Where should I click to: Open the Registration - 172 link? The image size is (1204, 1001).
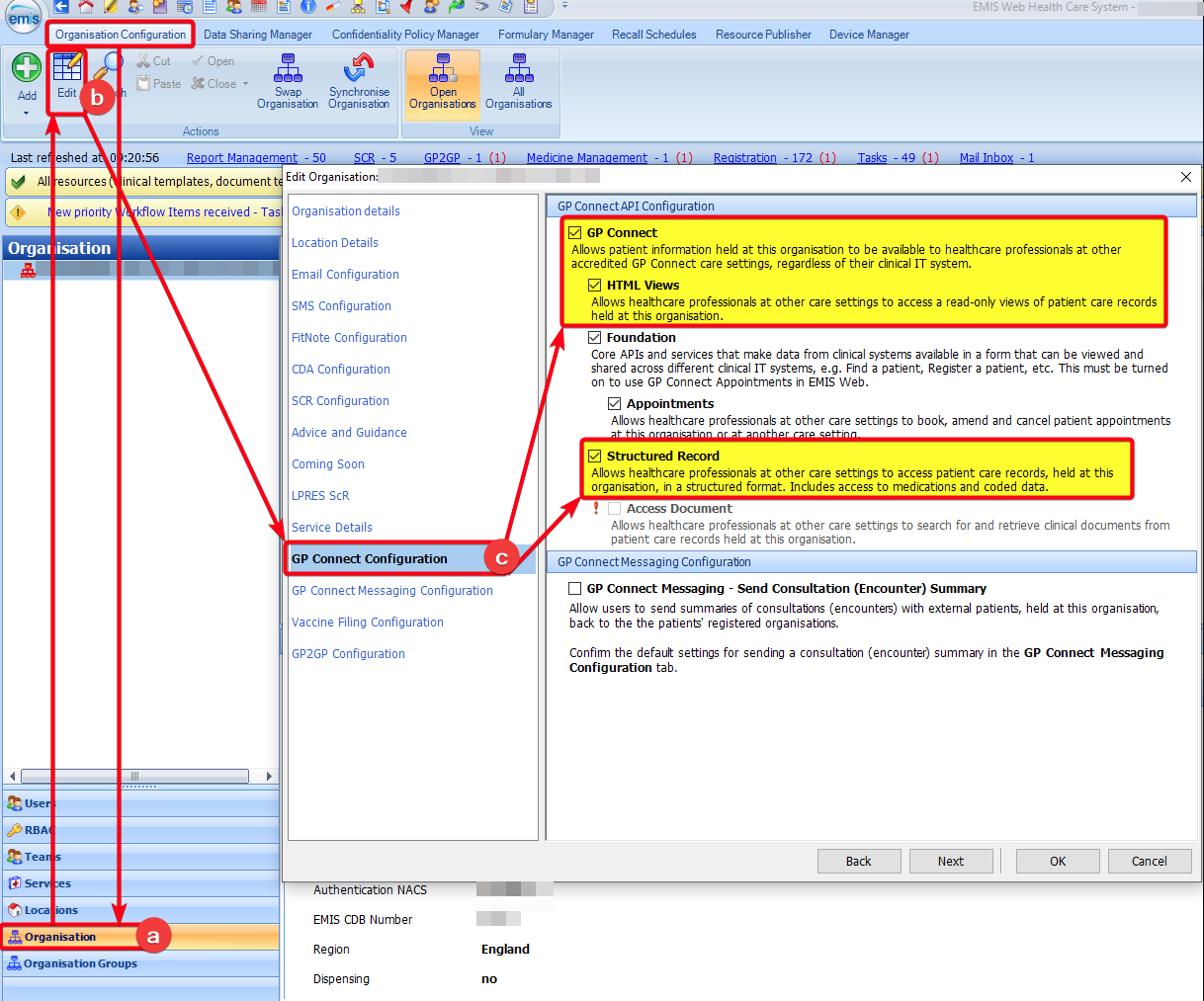(x=763, y=158)
